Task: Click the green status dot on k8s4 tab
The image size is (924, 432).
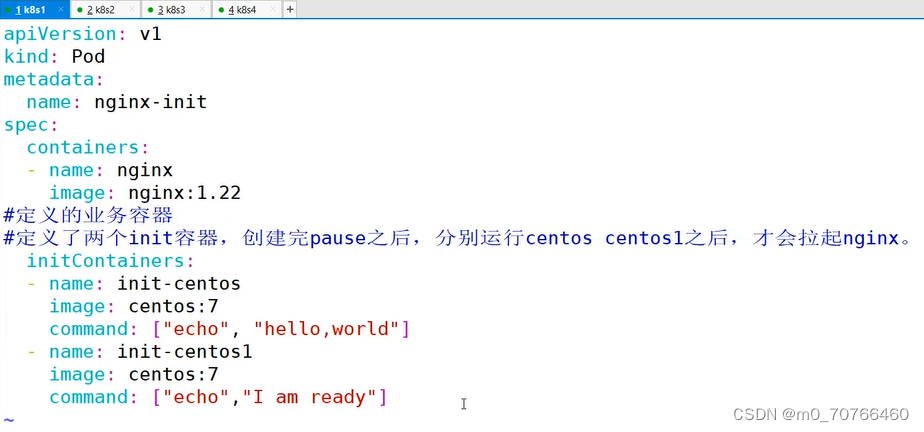Action: [221, 9]
